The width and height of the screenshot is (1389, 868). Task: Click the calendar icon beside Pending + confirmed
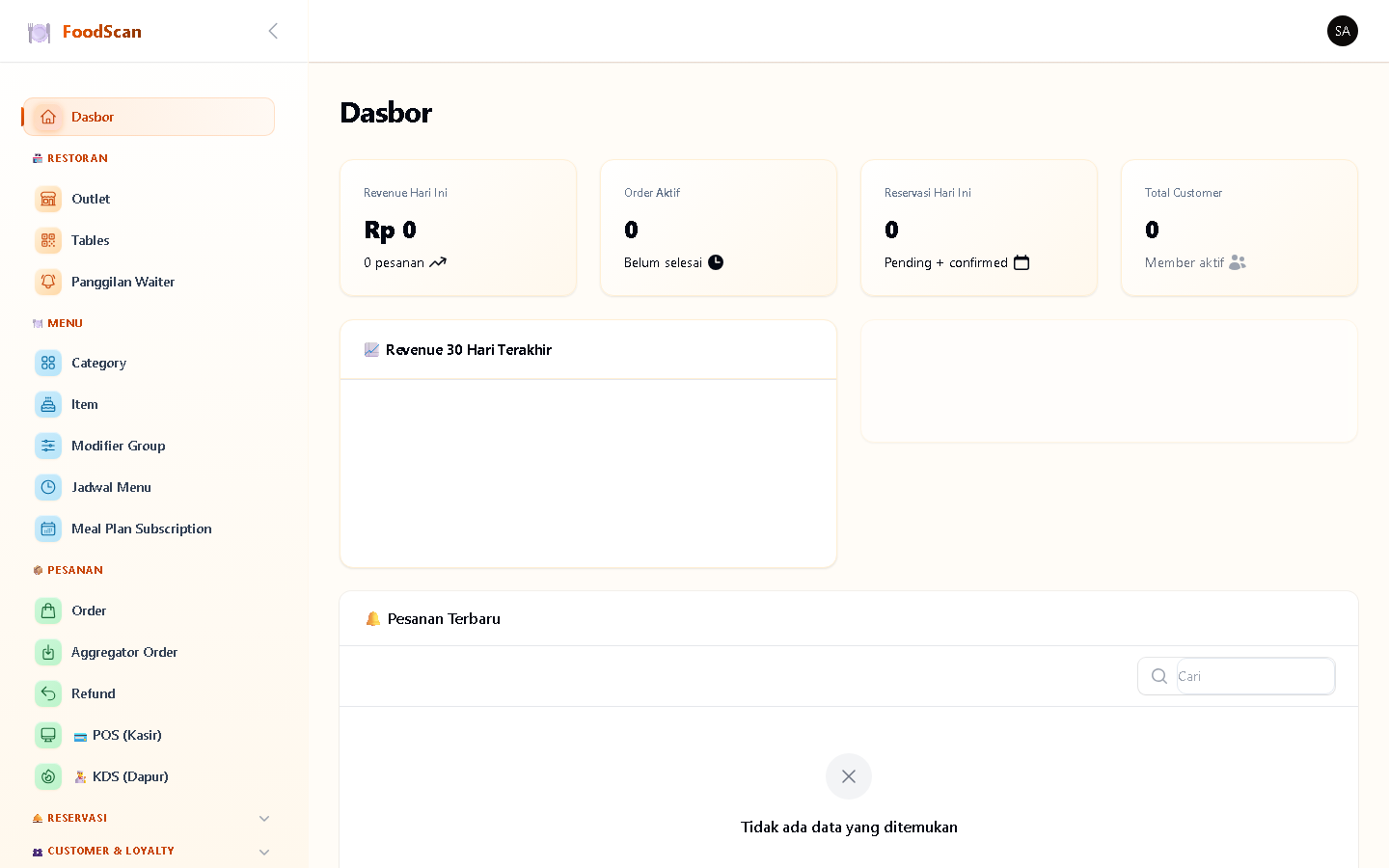coord(1021,262)
